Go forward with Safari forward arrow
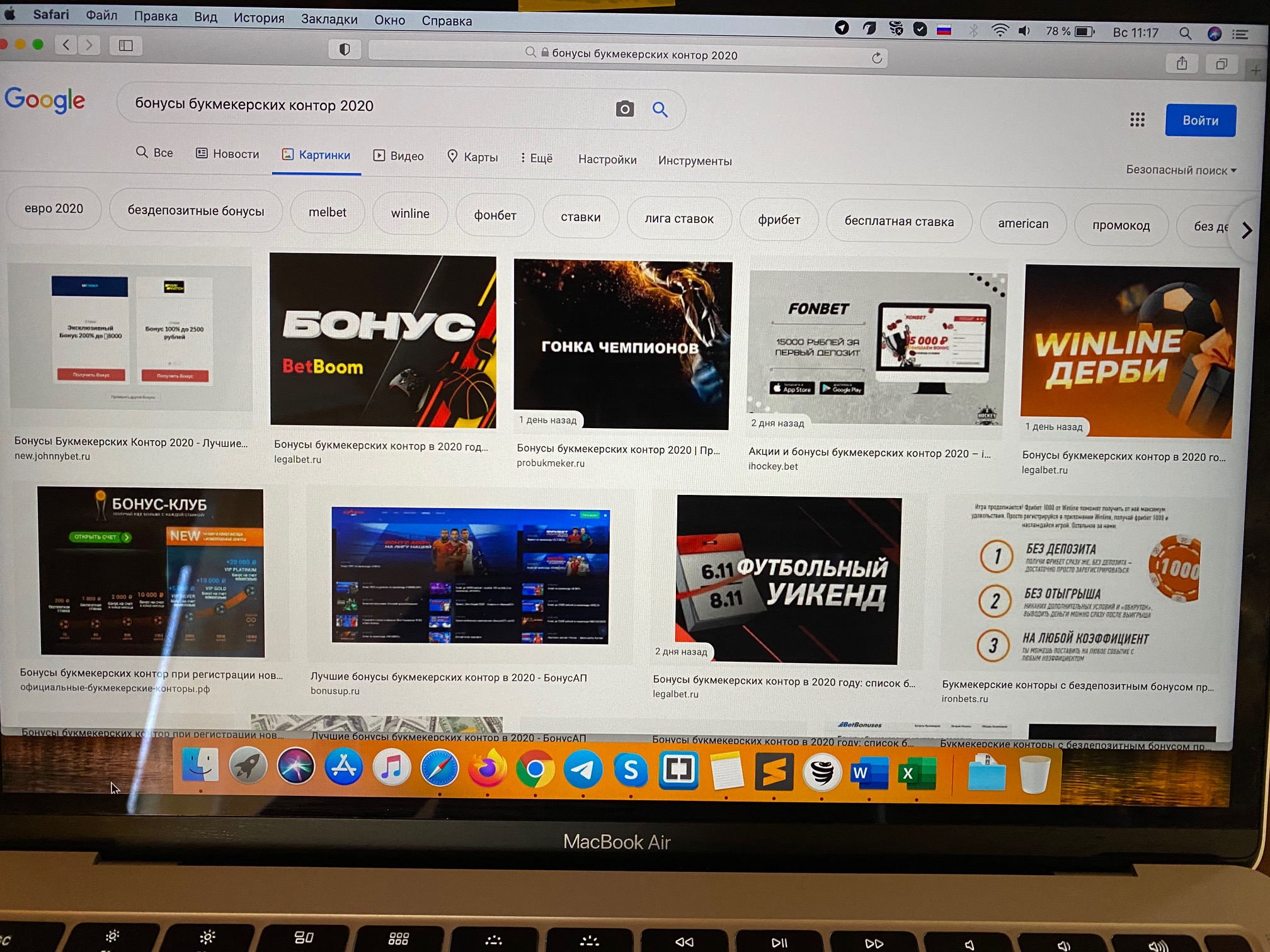The width and height of the screenshot is (1270, 952). (89, 45)
